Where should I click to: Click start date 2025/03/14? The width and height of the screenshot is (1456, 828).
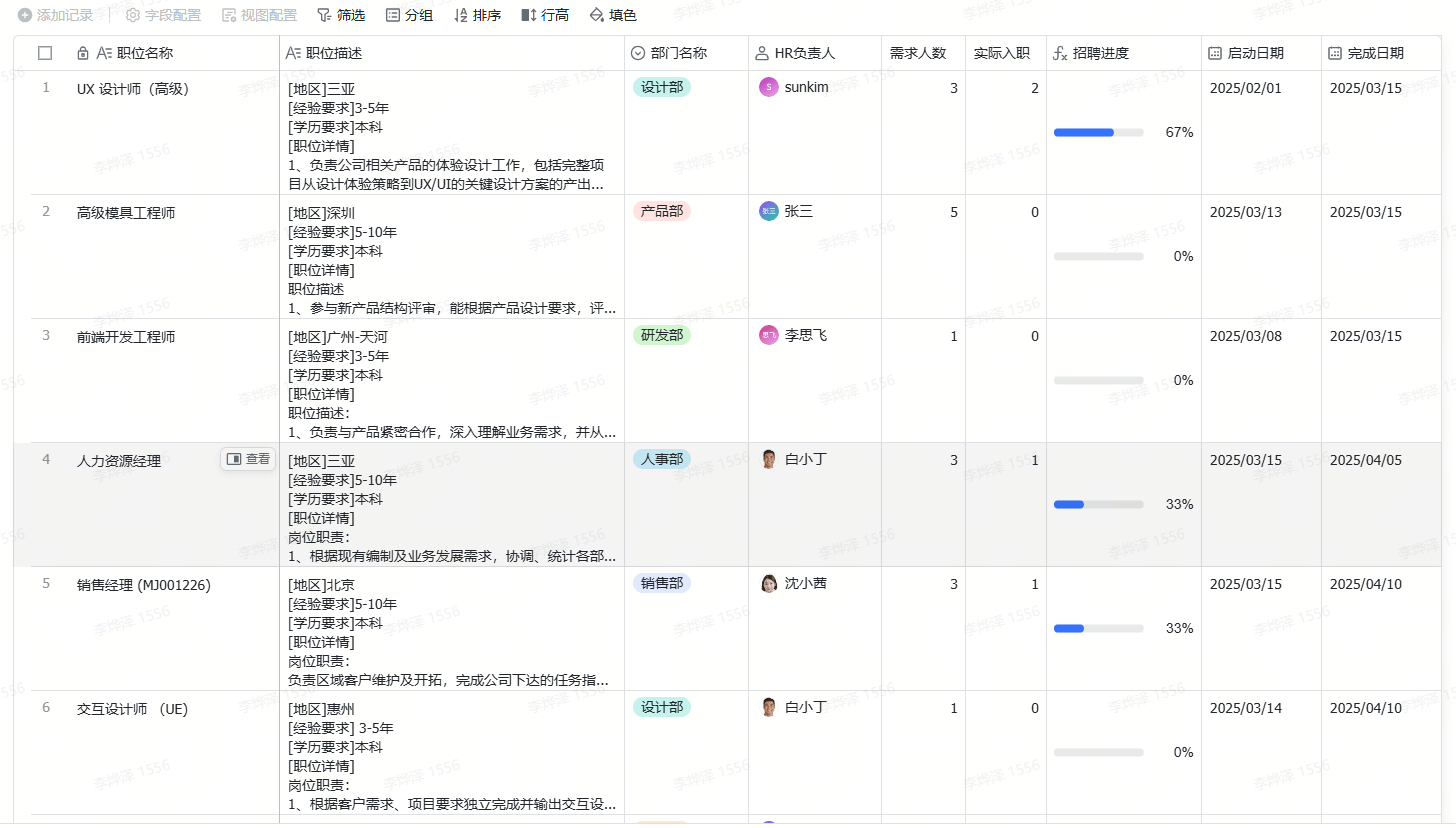(1245, 708)
